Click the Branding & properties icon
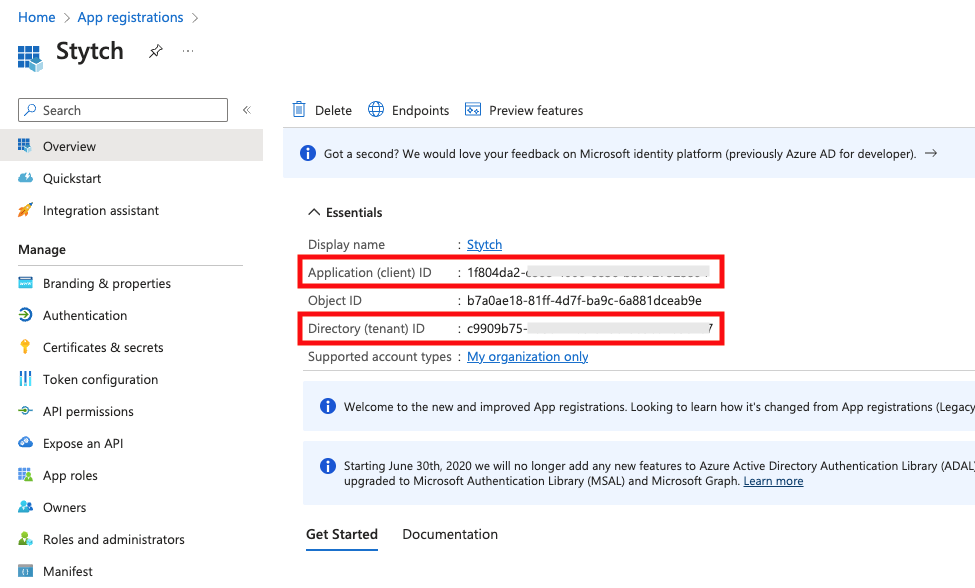Viewport: 975px width, 588px height. click(25, 283)
